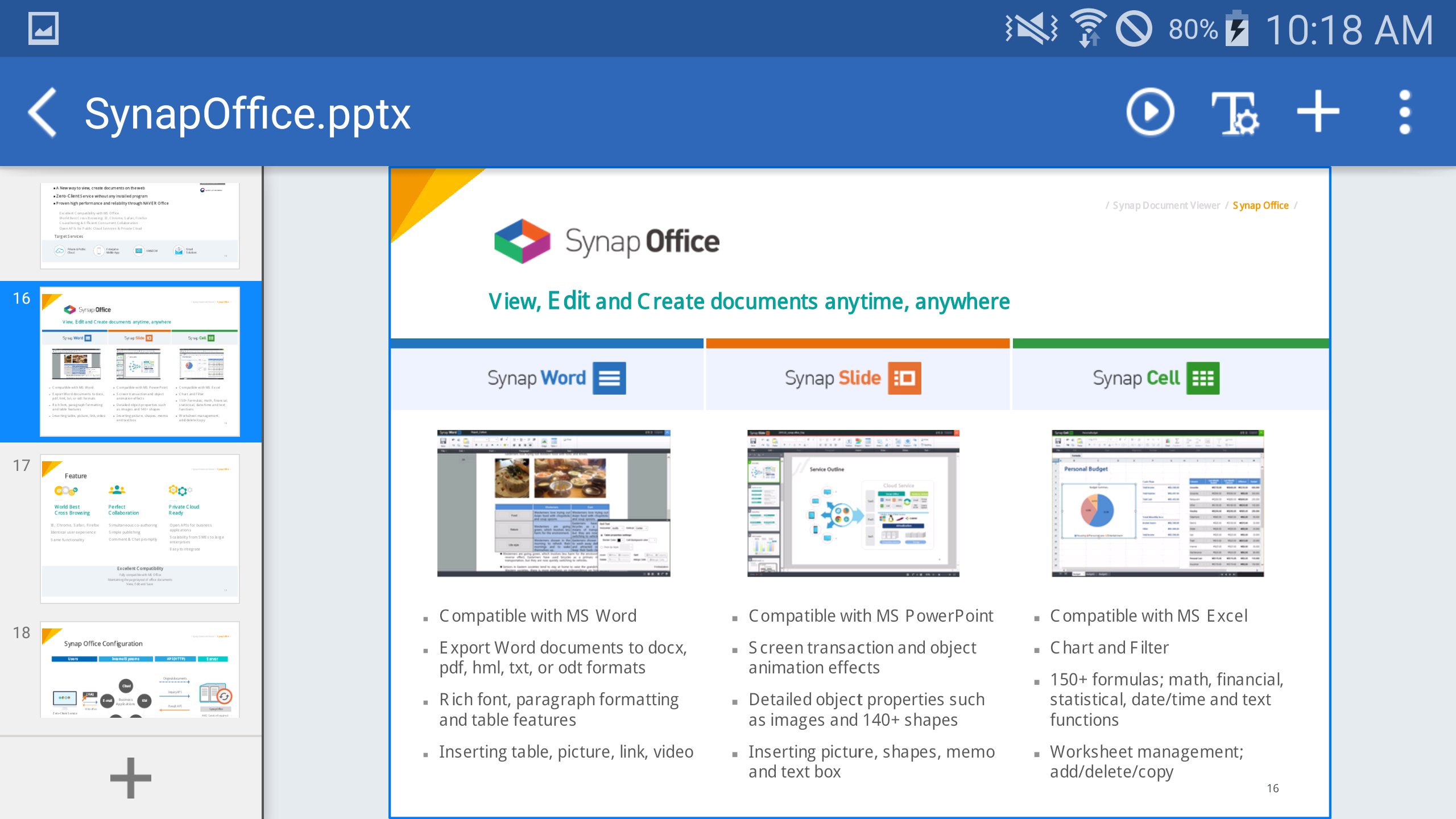The width and height of the screenshot is (1456, 819).
Task: Add new slide at panel bottom
Action: click(131, 777)
